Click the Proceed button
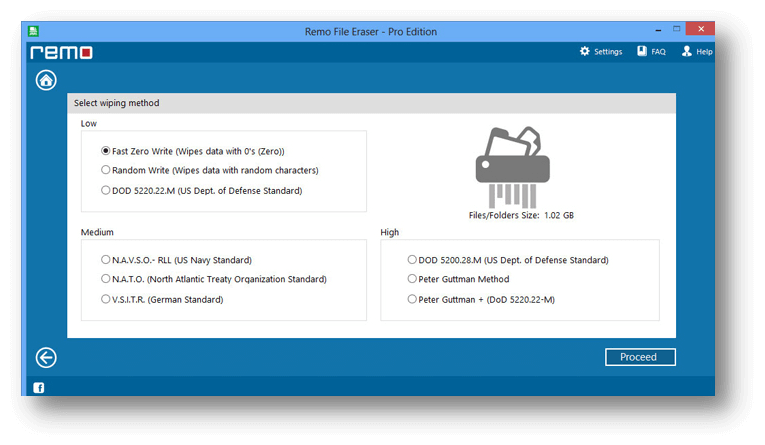The image size is (765, 445). coord(640,357)
